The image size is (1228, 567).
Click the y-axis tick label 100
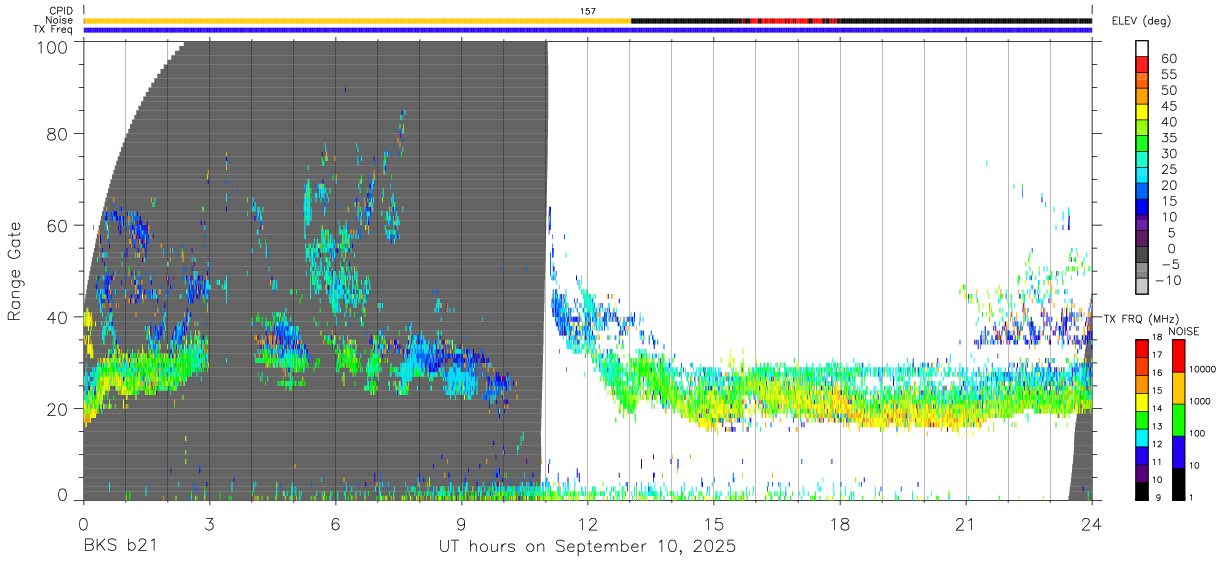[54, 46]
